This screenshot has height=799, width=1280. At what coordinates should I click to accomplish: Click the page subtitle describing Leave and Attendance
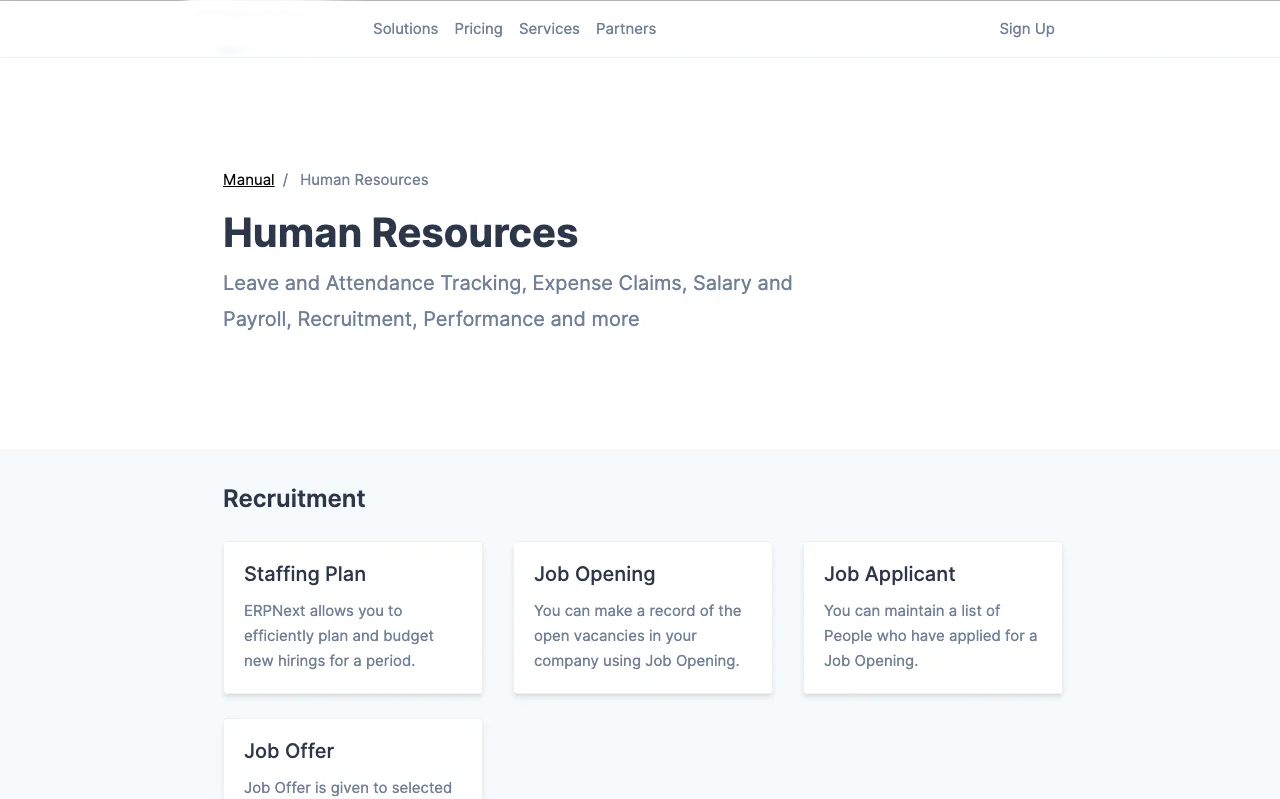[x=507, y=300]
